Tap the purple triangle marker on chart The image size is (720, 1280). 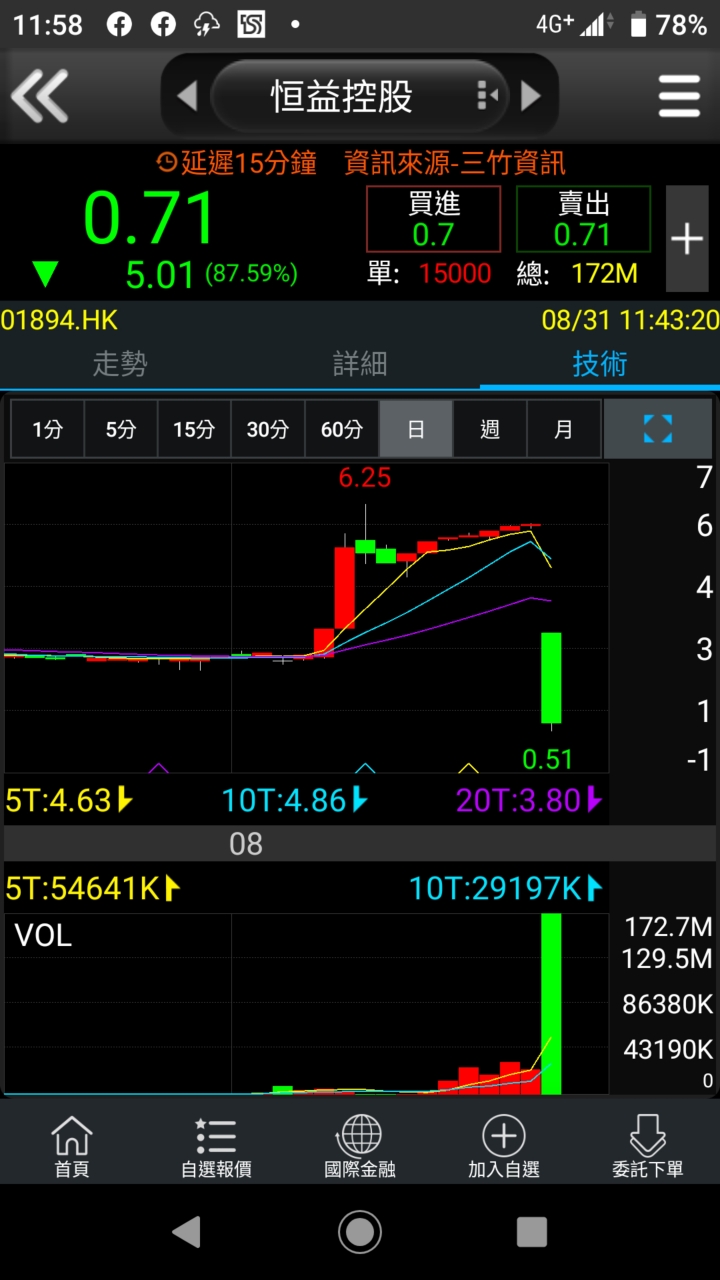pos(158,768)
